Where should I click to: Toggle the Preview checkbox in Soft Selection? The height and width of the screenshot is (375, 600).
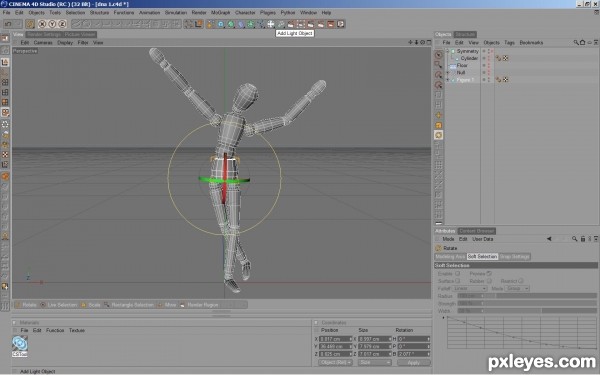(489, 274)
